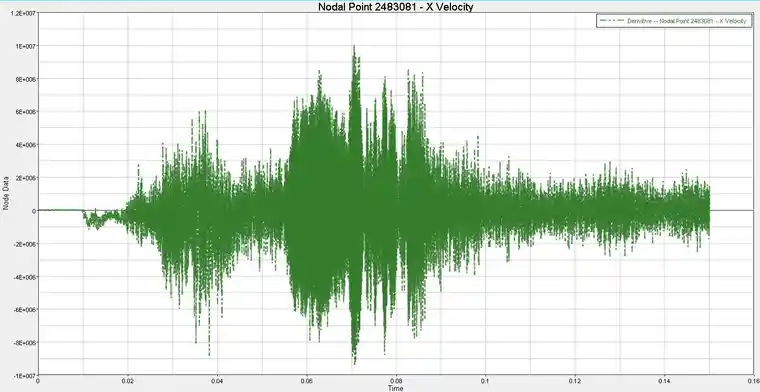Click the 0.12 time axis tick label
This screenshot has width=760, height=392.
tap(575, 381)
